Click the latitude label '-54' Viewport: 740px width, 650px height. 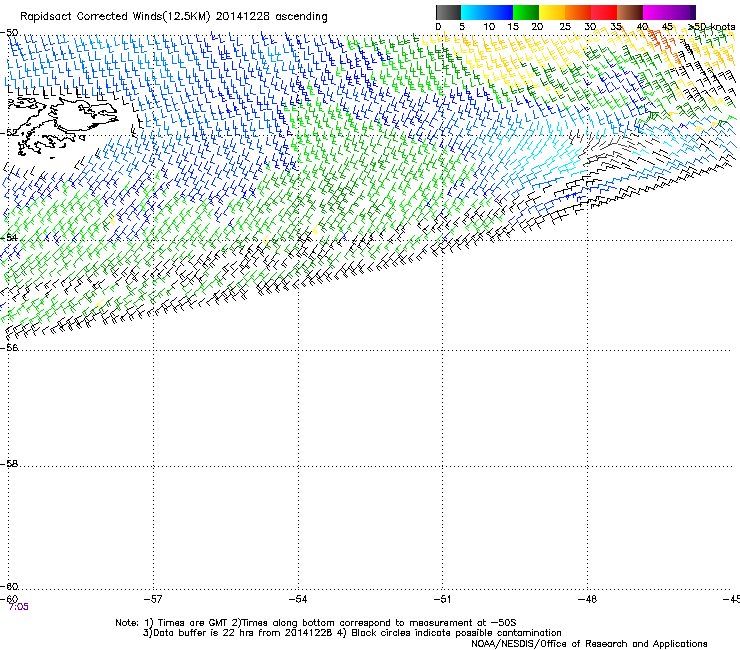coord(9,237)
